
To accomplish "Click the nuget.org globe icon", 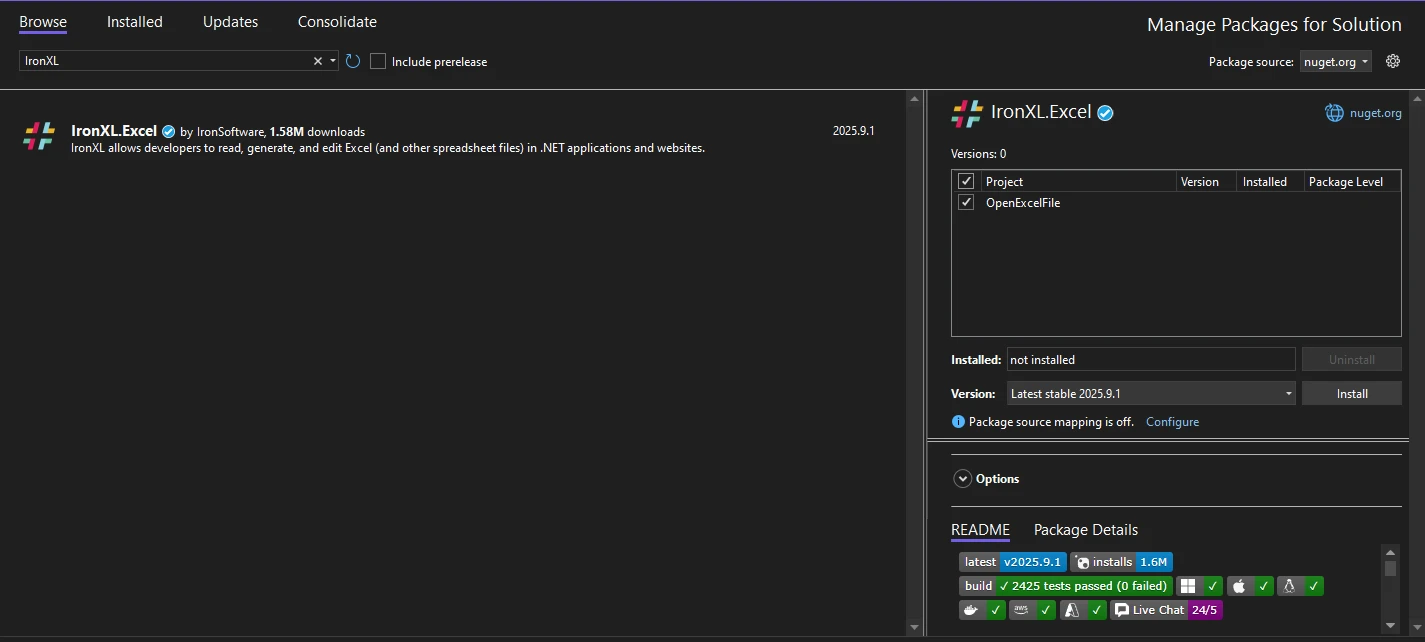I will coord(1334,113).
